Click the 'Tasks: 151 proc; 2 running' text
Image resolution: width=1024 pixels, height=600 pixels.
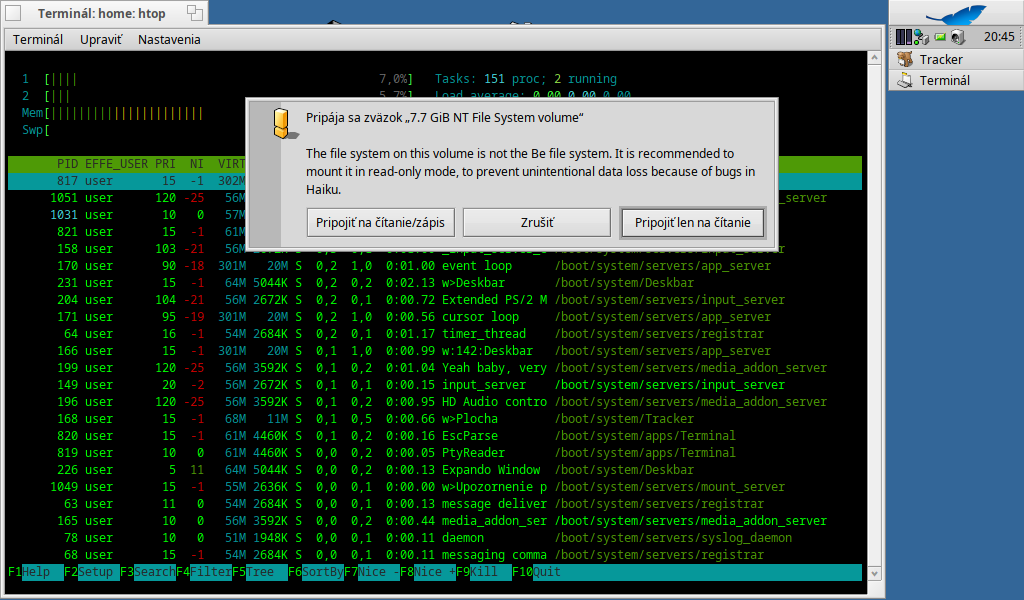tap(526, 79)
